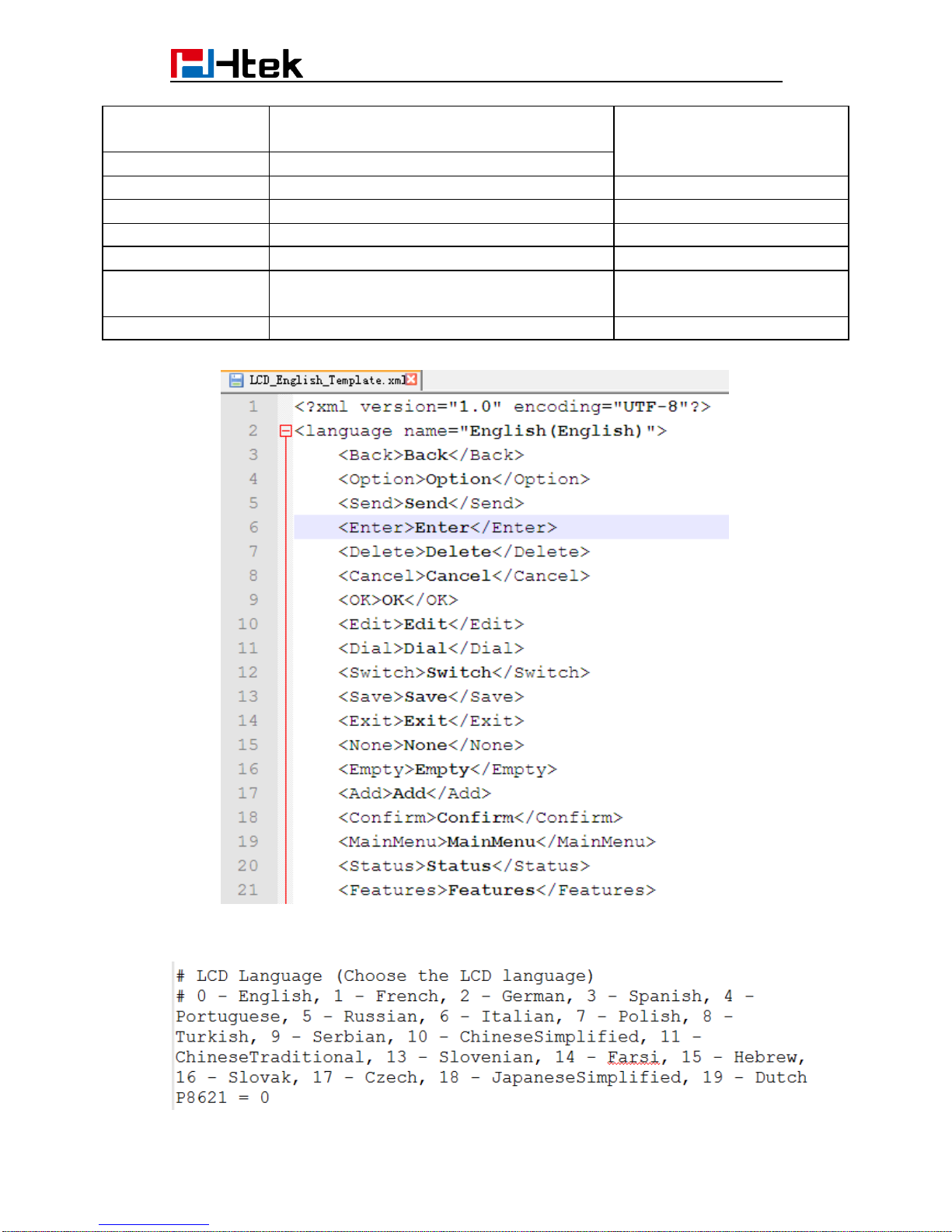Click the <Send>Send</Send> line
Image resolution: width=952 pixels, height=1232 pixels.
[x=431, y=503]
